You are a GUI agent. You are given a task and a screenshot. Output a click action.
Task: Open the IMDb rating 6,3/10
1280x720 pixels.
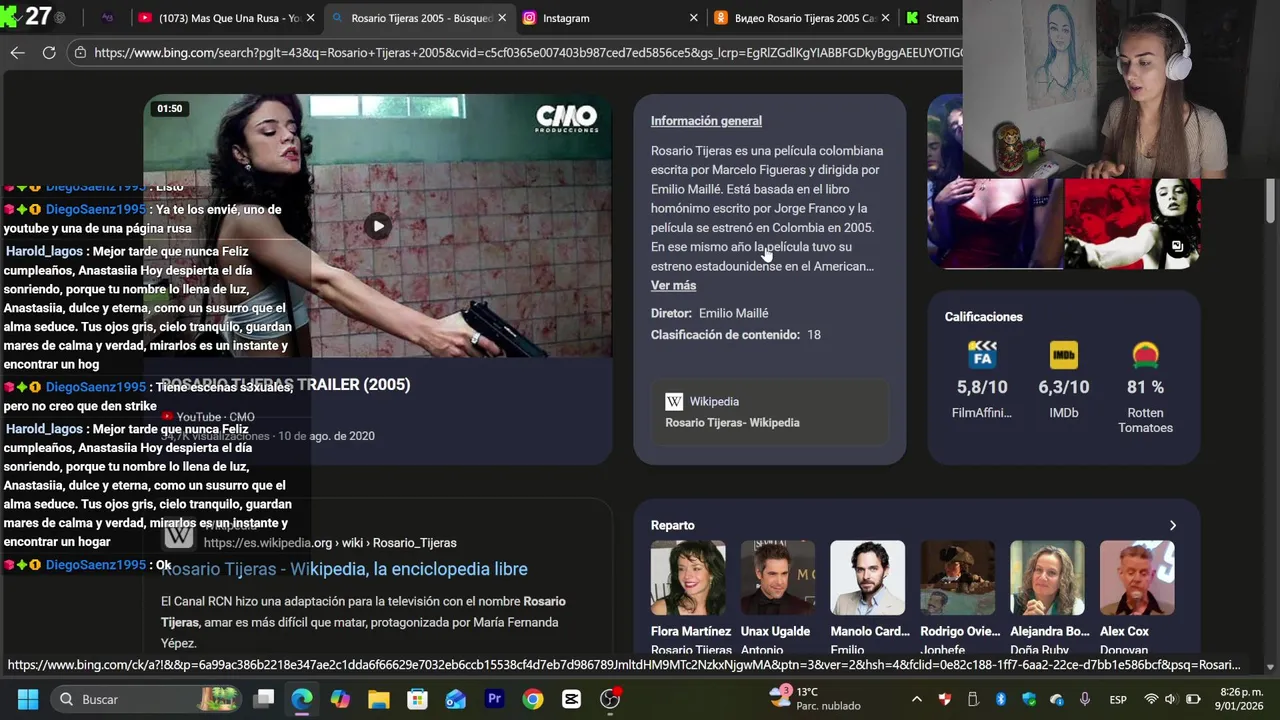(x=1064, y=381)
